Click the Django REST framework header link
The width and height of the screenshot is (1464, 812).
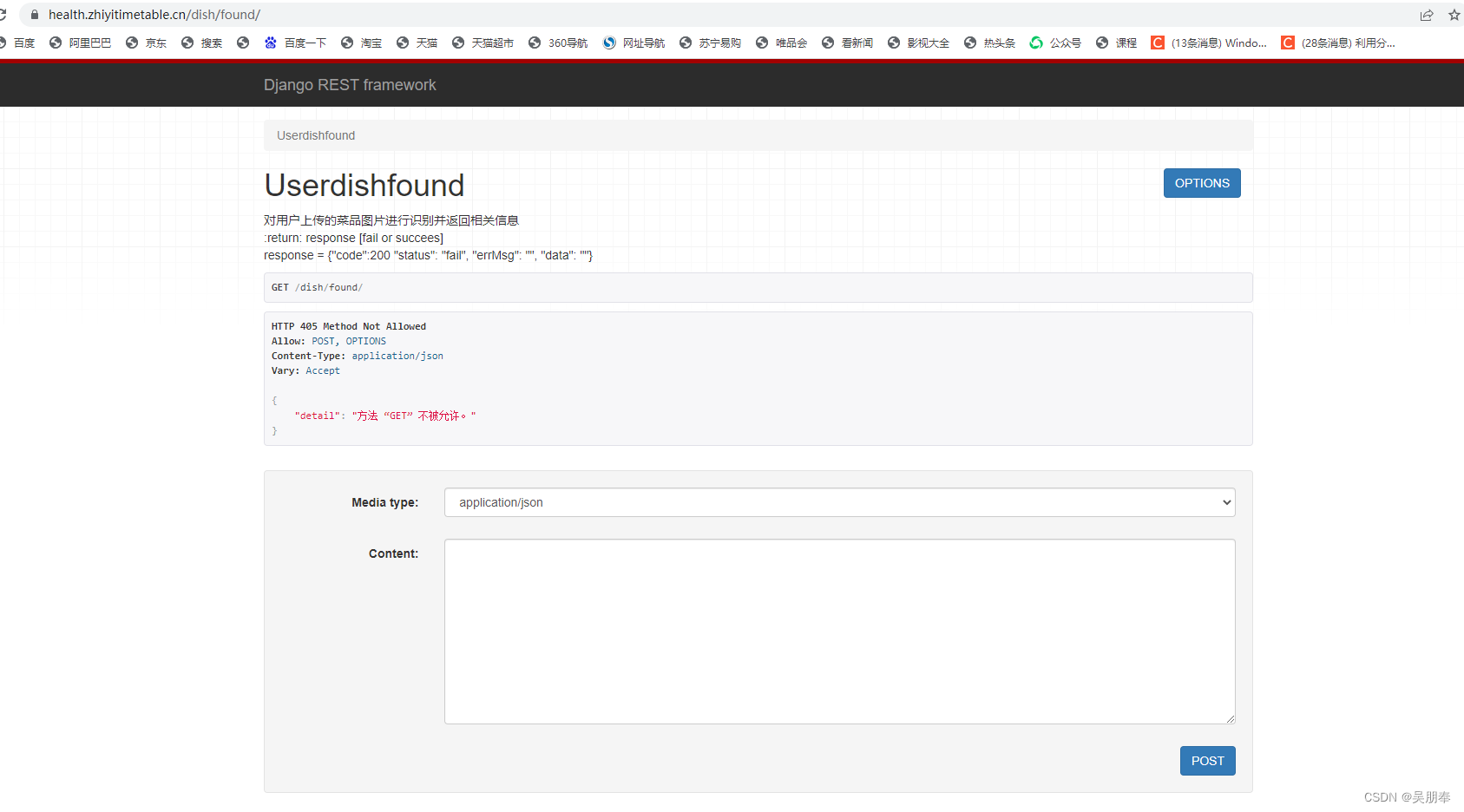350,85
